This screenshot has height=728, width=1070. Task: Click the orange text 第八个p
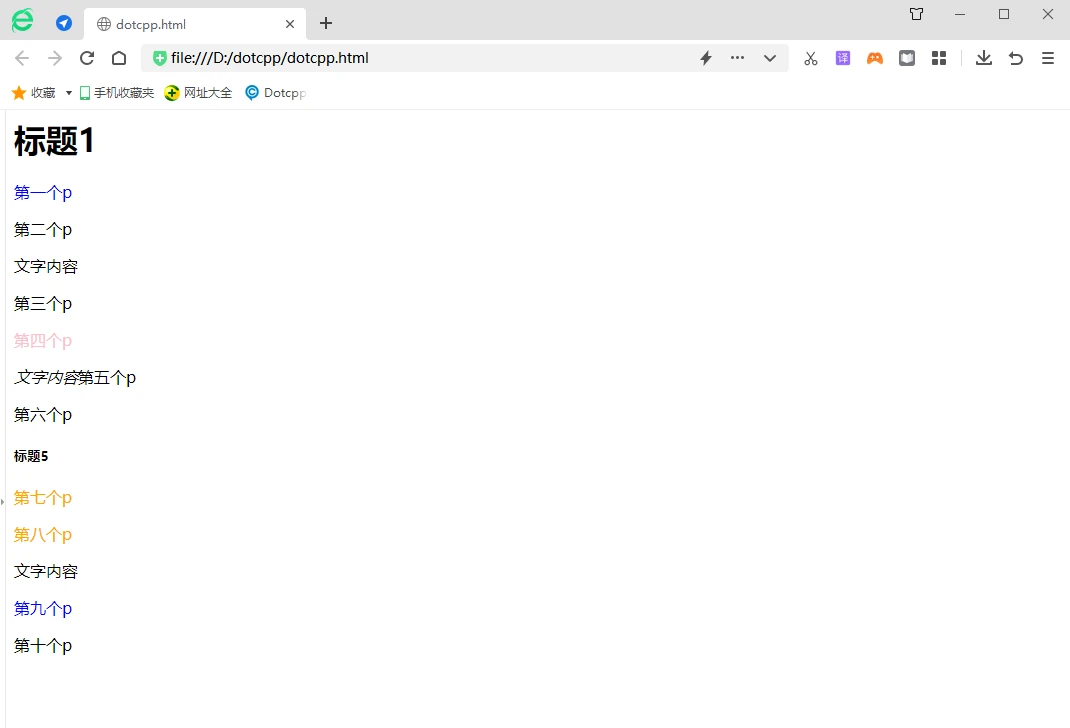[x=42, y=535]
